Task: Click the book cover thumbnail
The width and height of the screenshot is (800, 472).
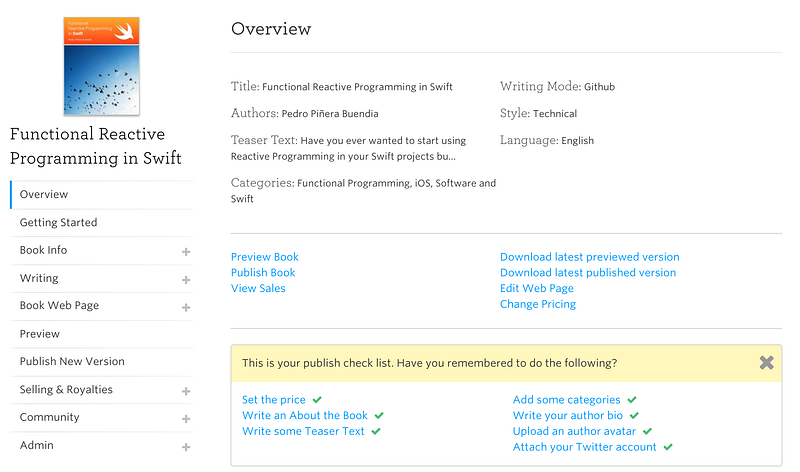Action: (x=102, y=66)
